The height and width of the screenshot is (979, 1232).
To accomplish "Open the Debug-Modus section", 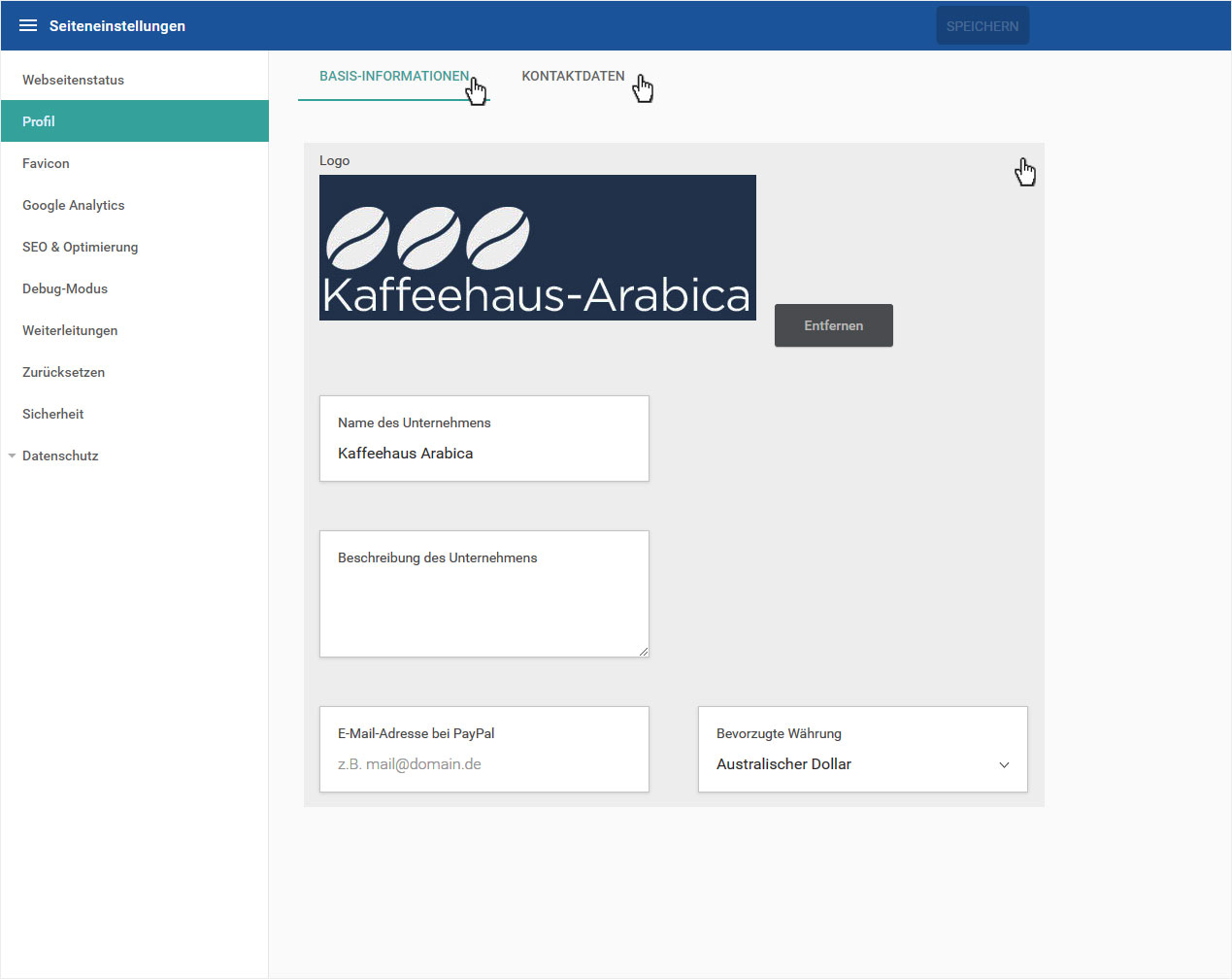I will click(x=135, y=288).
